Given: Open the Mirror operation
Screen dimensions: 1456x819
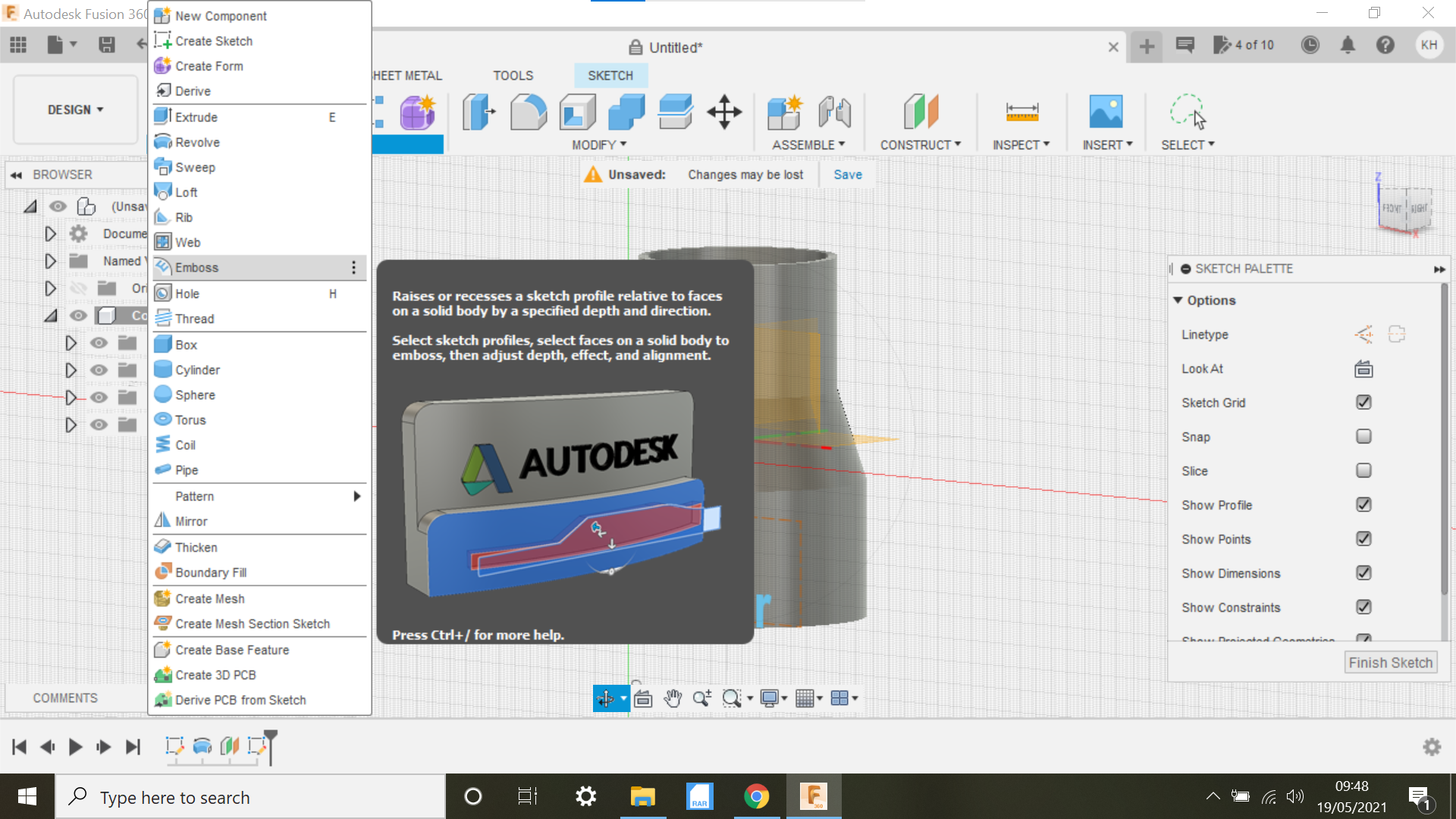Looking at the screenshot, I should point(190,521).
